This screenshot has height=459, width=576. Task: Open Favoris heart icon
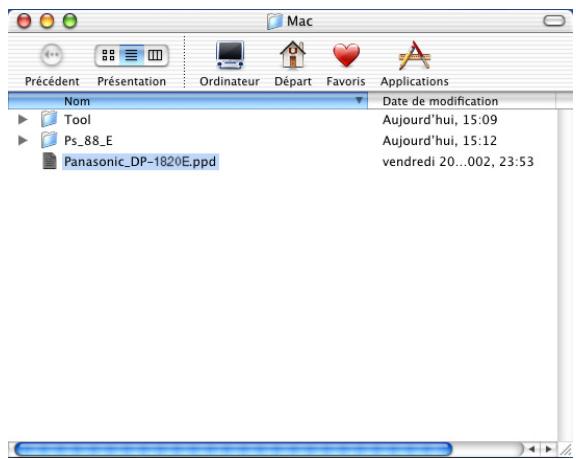pyautogui.click(x=346, y=55)
